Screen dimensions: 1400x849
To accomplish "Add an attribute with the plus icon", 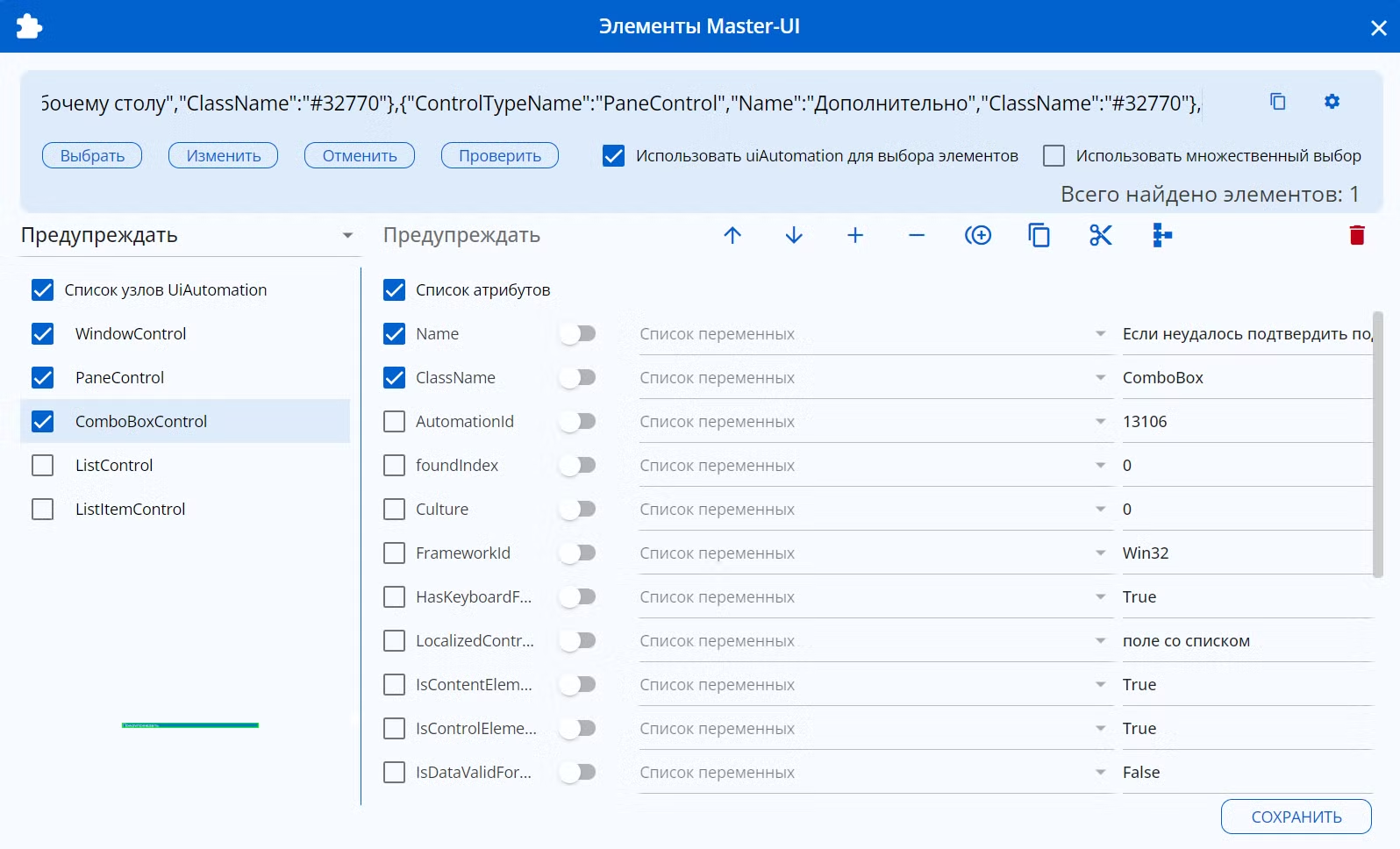I will (855, 235).
